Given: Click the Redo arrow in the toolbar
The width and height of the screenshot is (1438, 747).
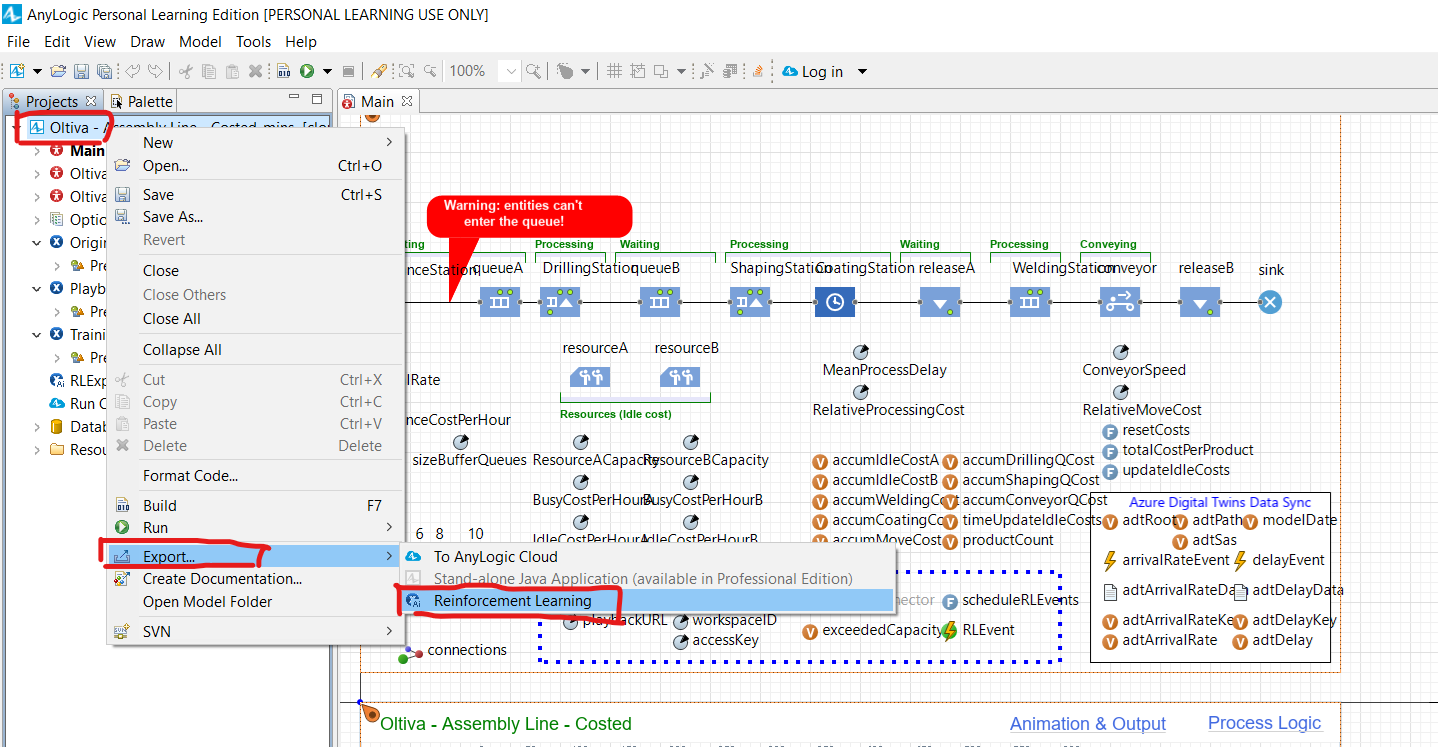Looking at the screenshot, I should (155, 71).
